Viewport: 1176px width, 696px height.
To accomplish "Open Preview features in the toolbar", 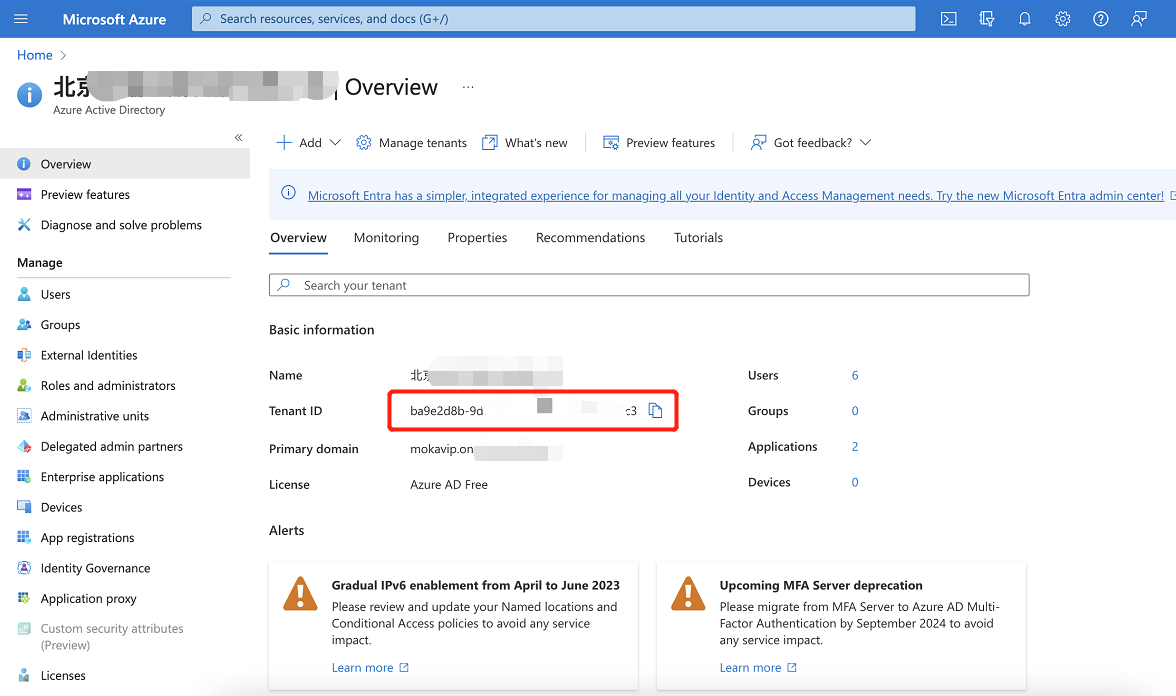I will (x=659, y=142).
